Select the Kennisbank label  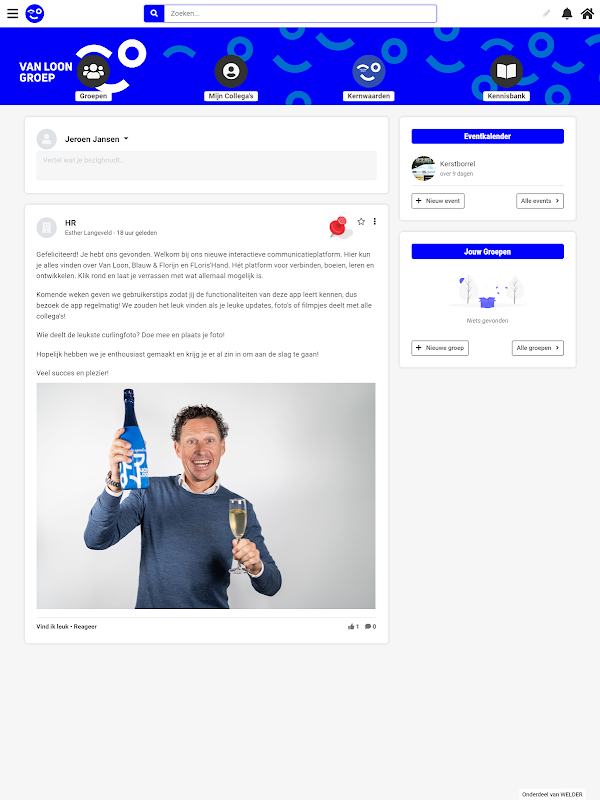(x=507, y=96)
